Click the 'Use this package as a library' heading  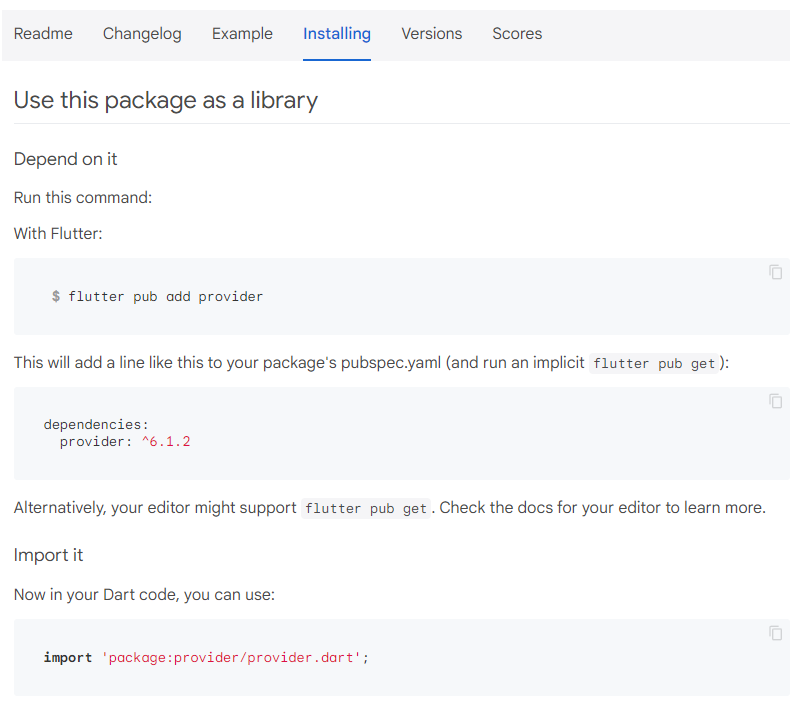click(x=166, y=100)
